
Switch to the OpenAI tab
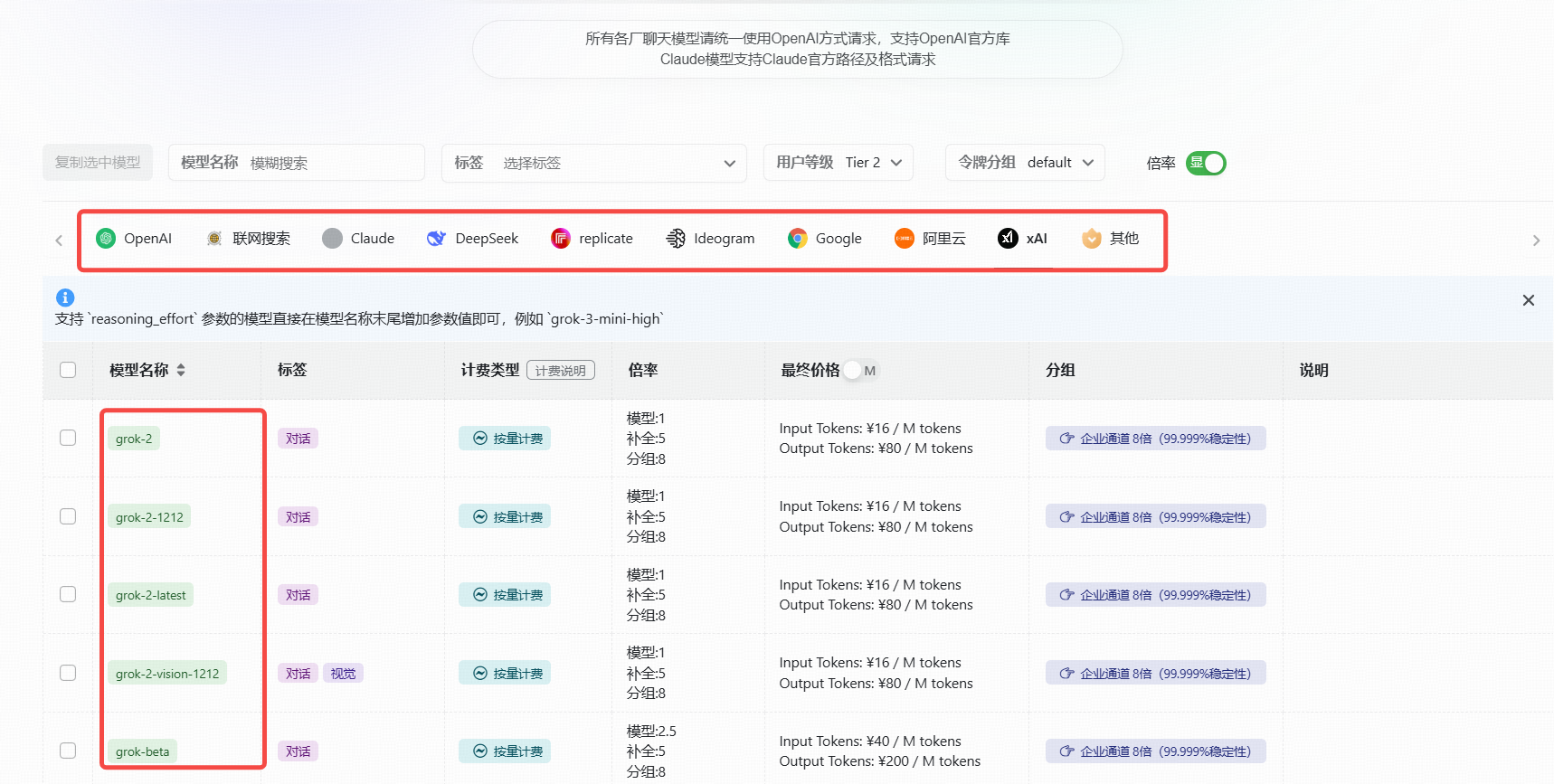[134, 239]
